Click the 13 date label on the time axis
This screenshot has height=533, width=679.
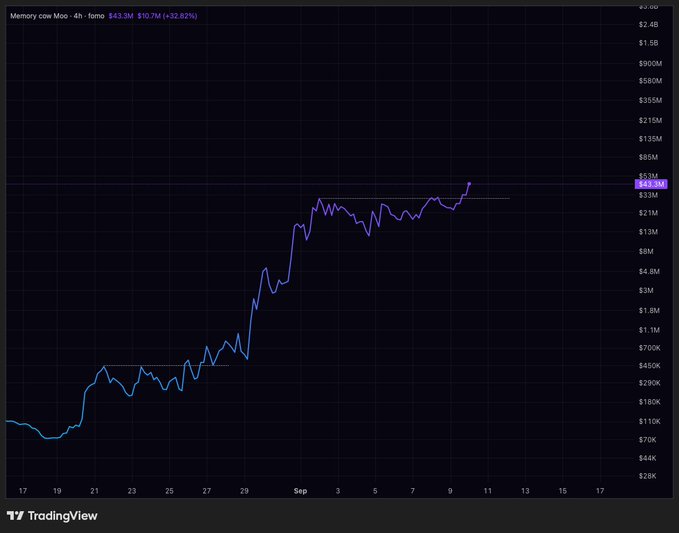tap(525, 491)
